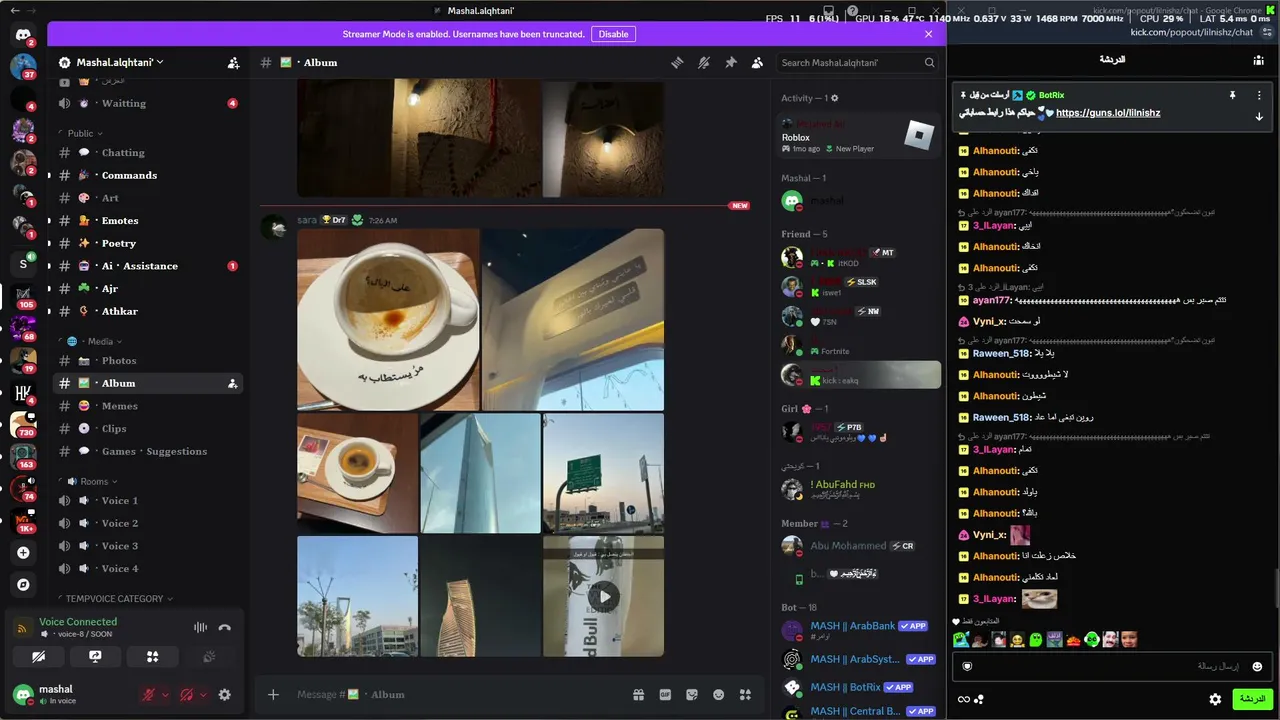
Task: Open the Roblox activity card
Action: point(859,136)
